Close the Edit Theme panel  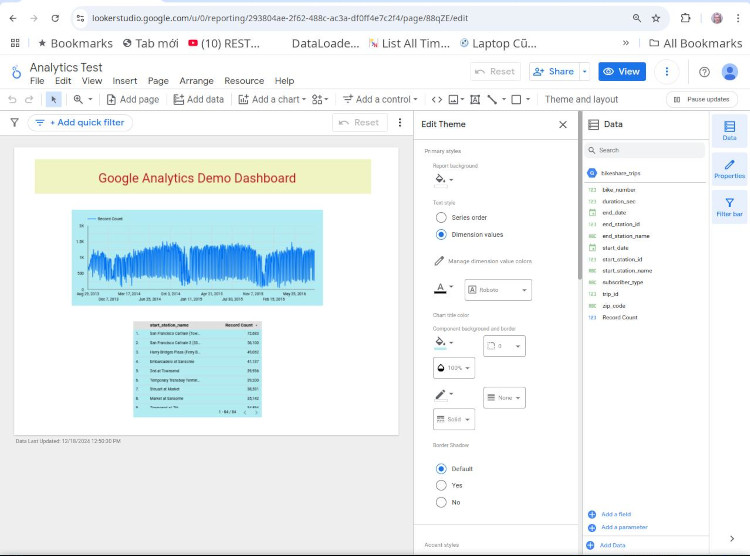(563, 124)
